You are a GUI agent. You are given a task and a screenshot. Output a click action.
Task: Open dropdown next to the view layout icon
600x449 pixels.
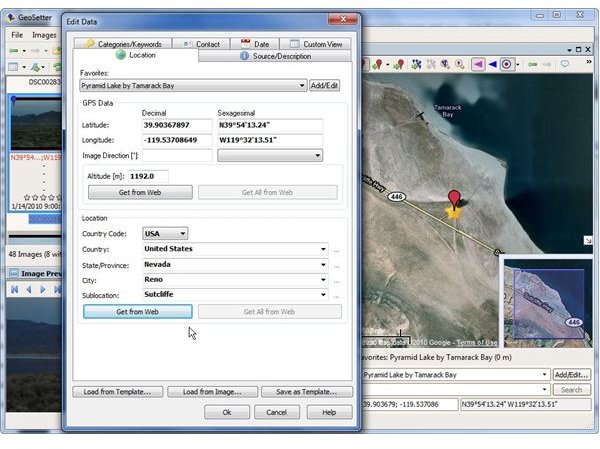coord(24,67)
